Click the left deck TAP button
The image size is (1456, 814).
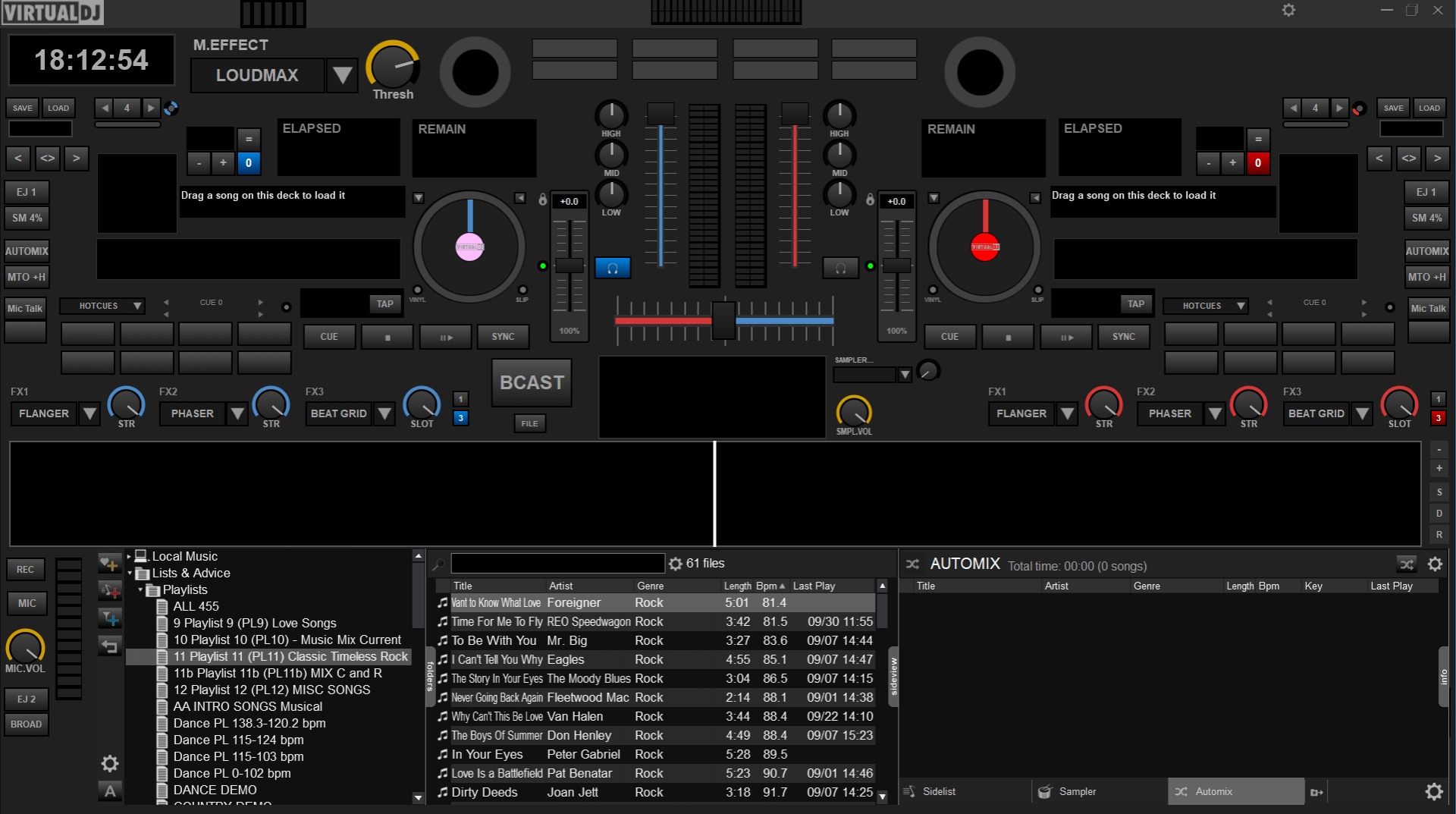click(385, 304)
